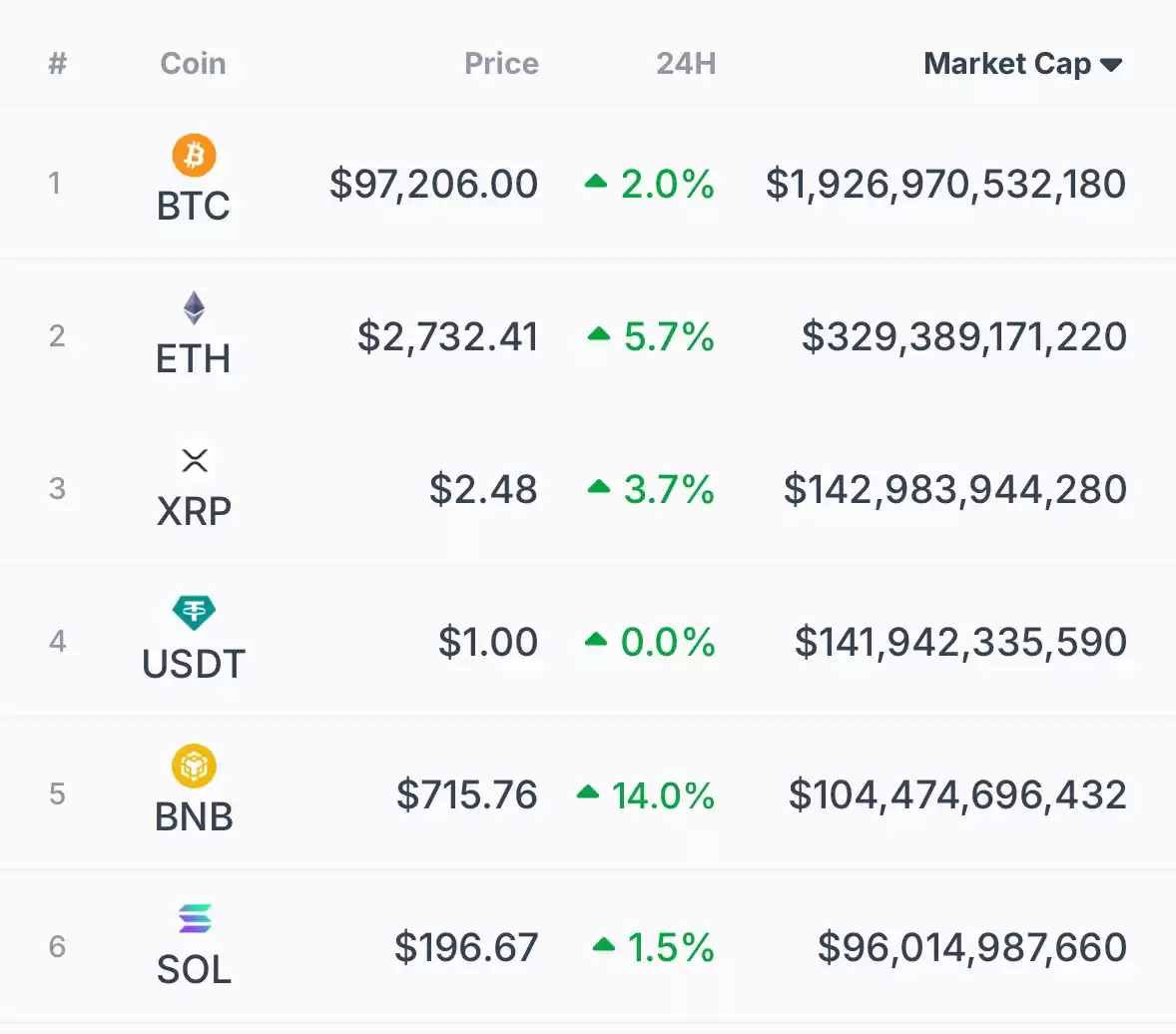The height and width of the screenshot is (1034, 1176).
Task: Click the green Tether logo icon
Action: coord(195,613)
